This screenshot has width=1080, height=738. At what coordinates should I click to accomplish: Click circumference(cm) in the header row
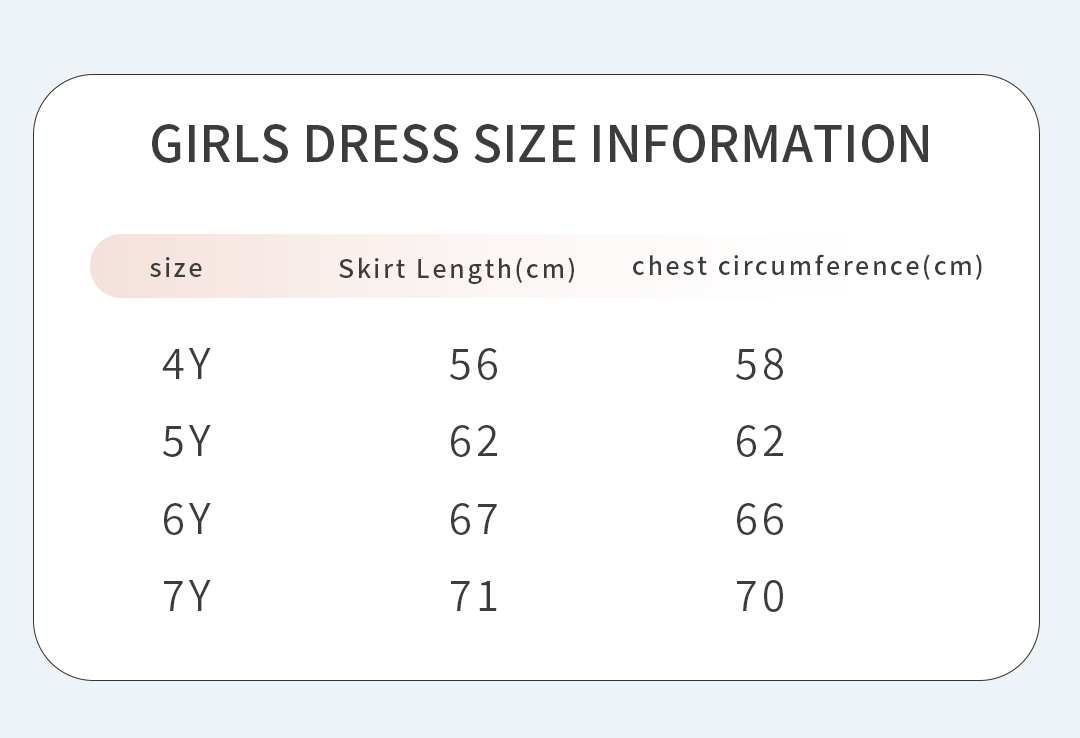(851, 266)
